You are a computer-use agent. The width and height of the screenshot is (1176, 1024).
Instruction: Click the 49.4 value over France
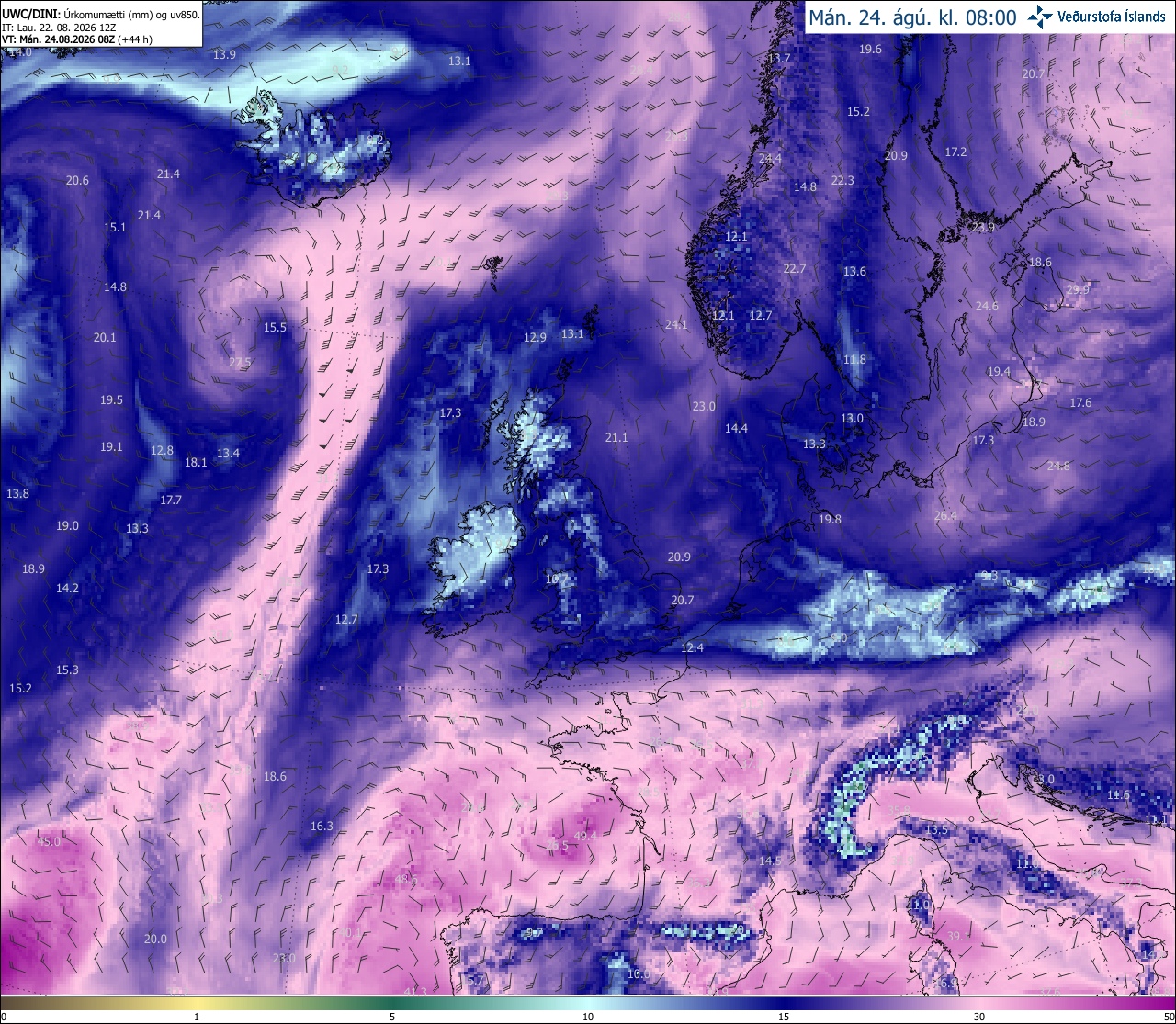click(585, 836)
